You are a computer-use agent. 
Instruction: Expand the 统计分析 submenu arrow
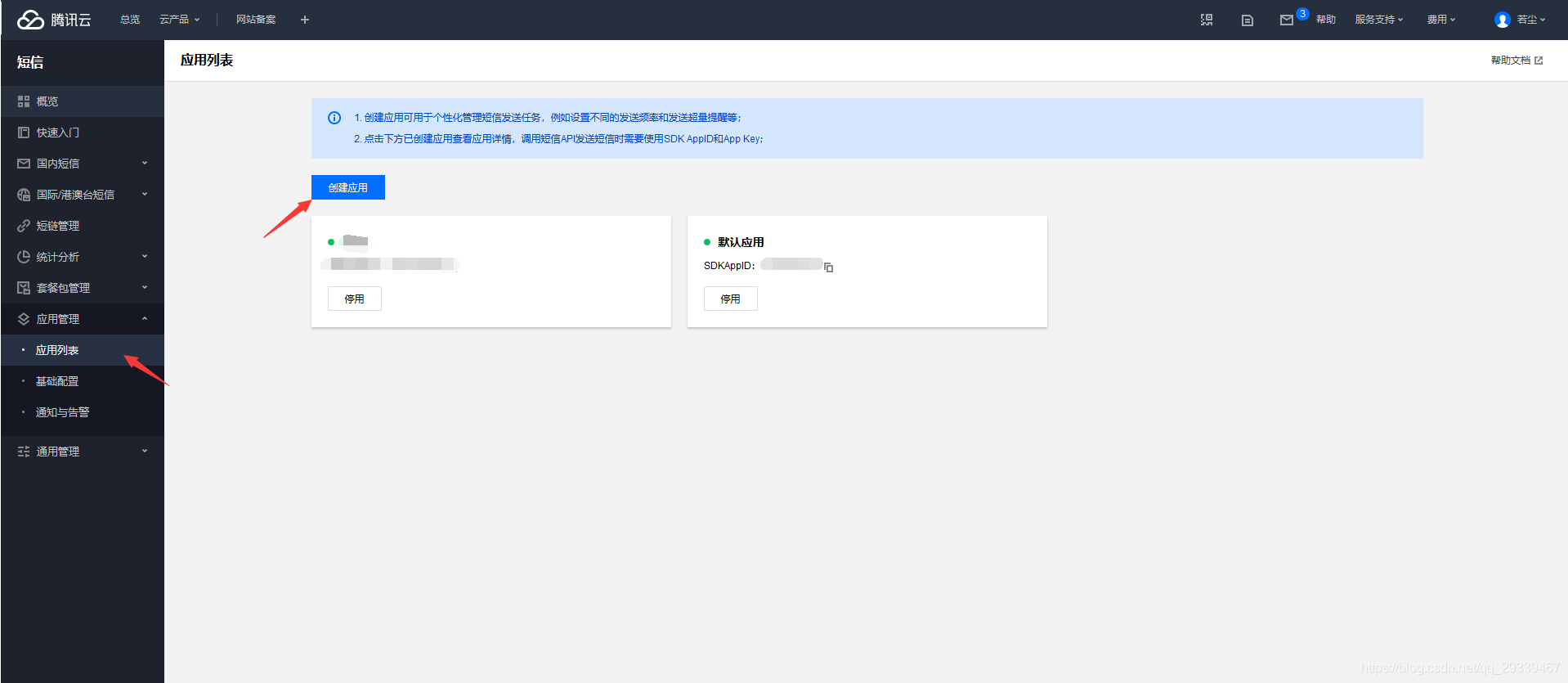click(145, 256)
